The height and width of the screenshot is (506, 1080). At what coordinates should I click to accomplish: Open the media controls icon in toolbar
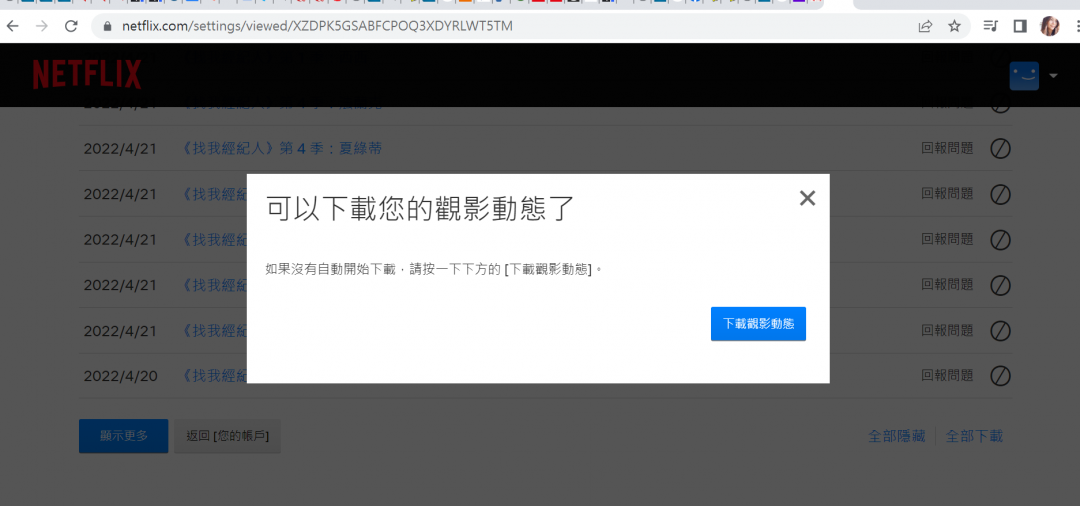tap(990, 26)
